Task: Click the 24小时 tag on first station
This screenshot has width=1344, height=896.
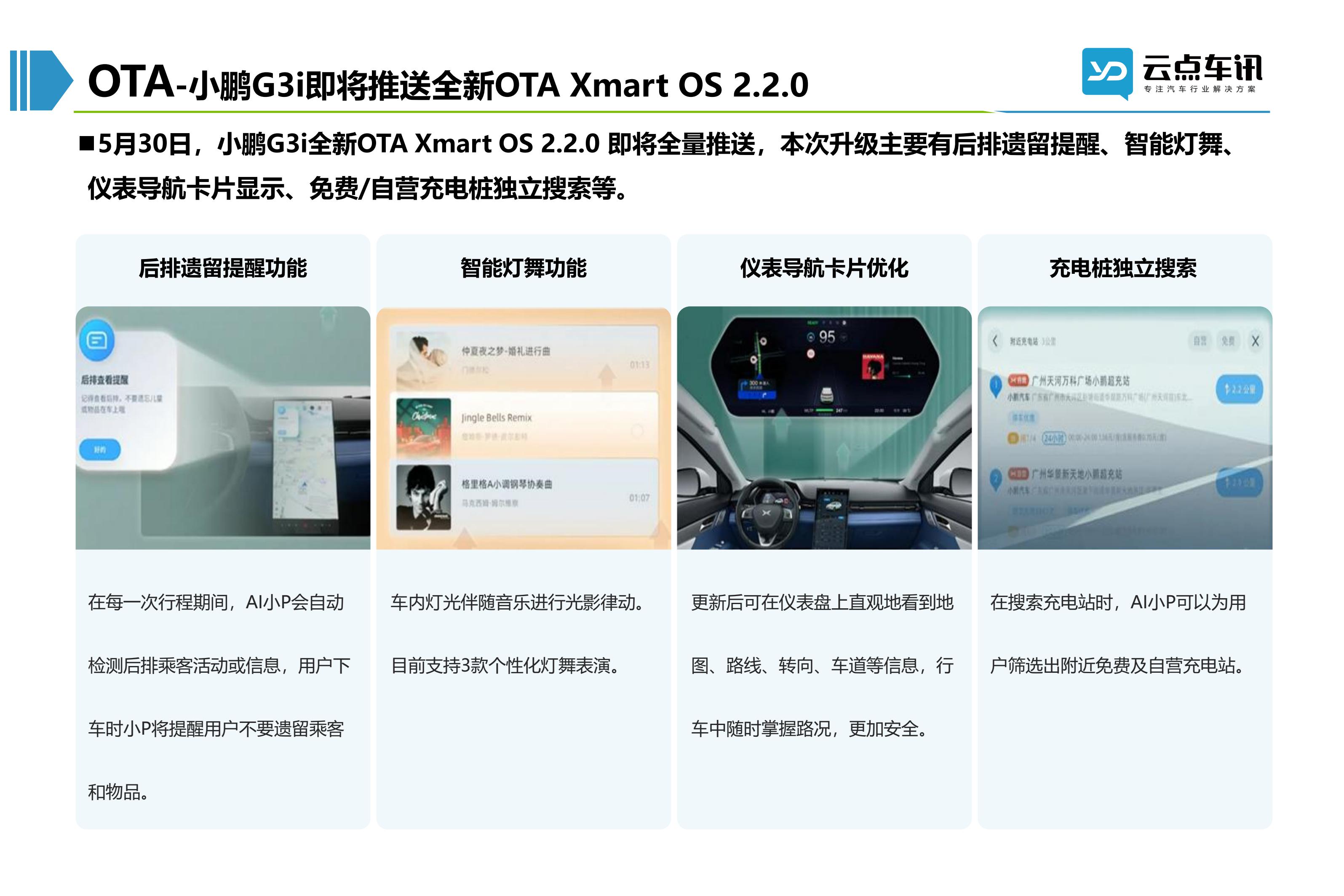Action: [x=1054, y=438]
